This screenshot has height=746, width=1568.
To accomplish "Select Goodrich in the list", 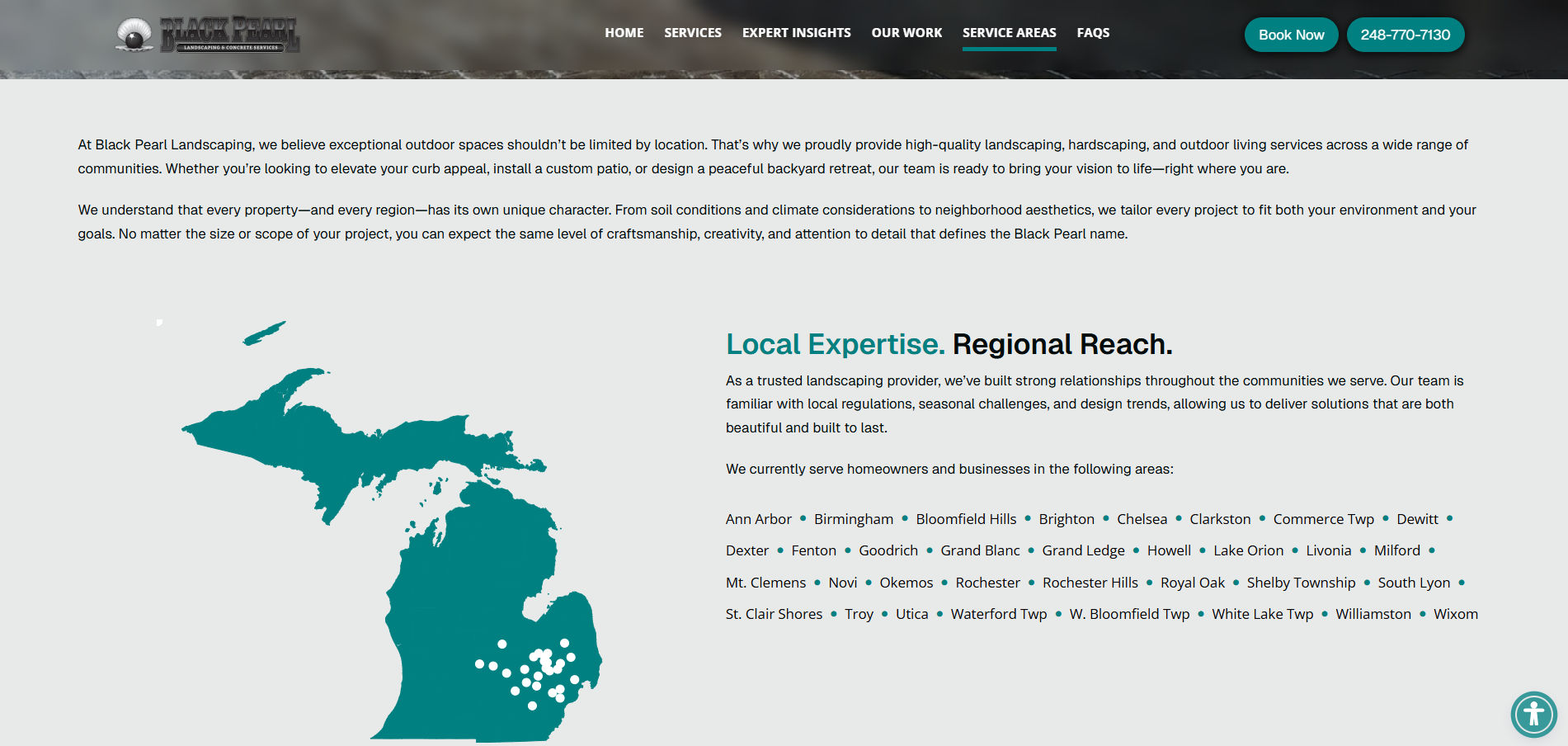I will click(888, 550).
